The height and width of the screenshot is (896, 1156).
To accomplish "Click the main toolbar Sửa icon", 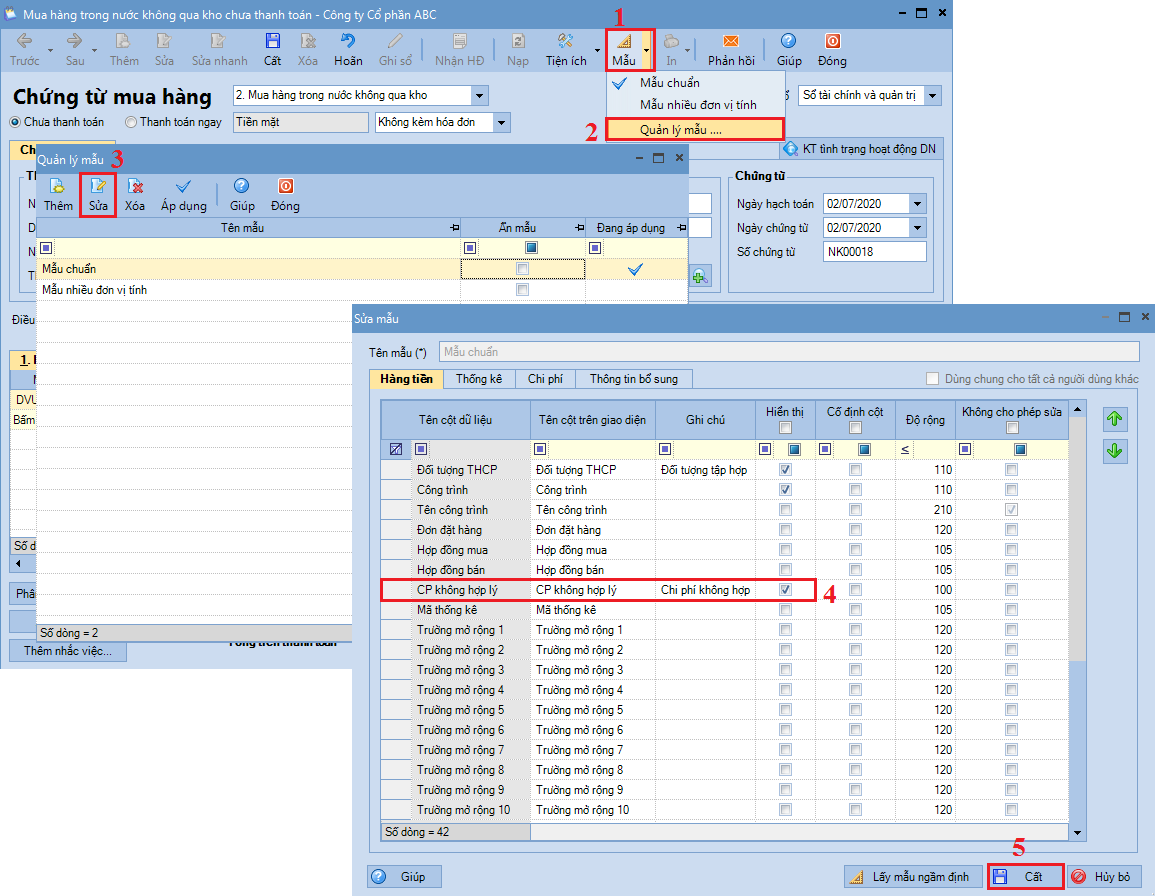I will (164, 41).
